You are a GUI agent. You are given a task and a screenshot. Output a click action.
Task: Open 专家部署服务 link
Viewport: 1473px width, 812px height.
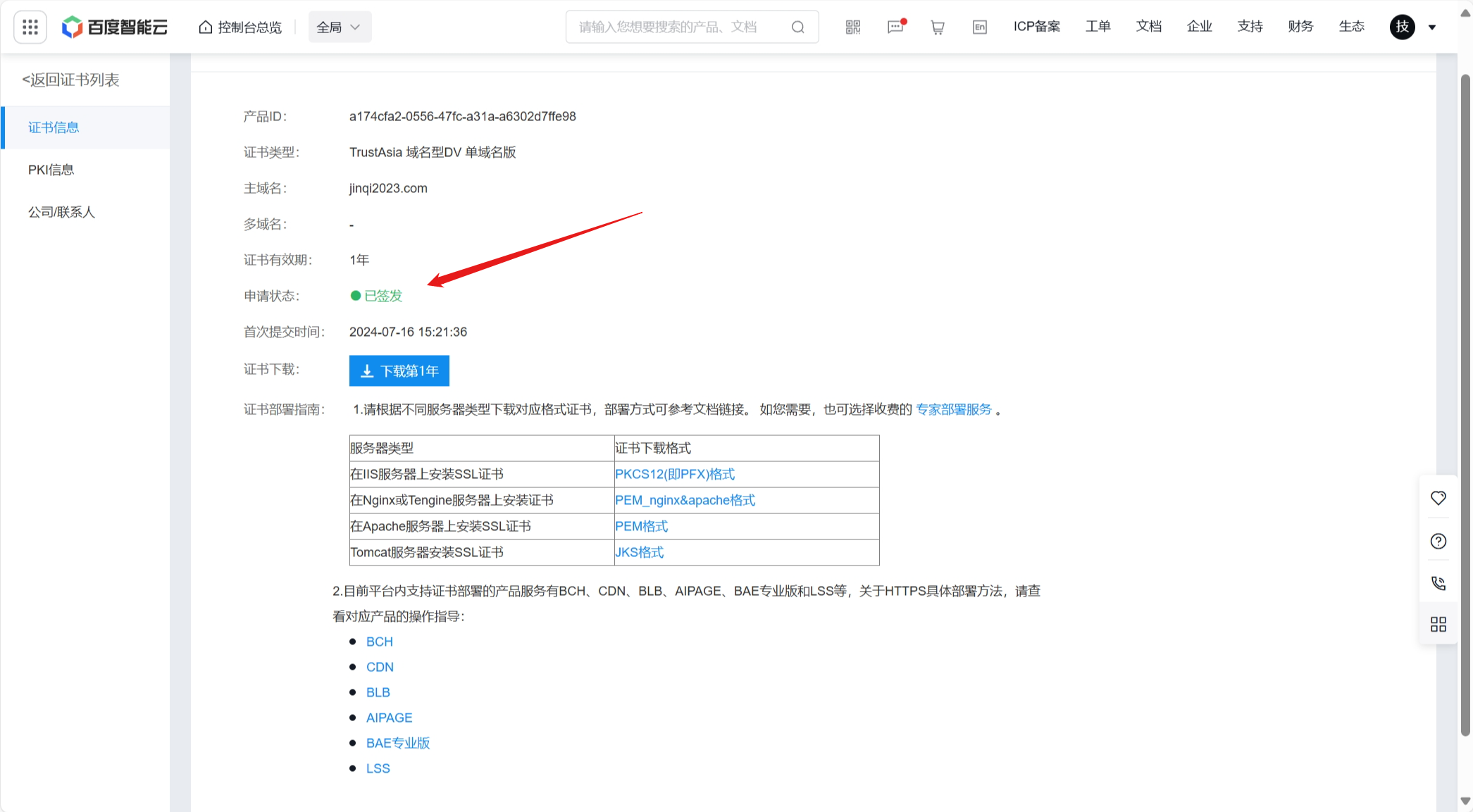pos(953,409)
